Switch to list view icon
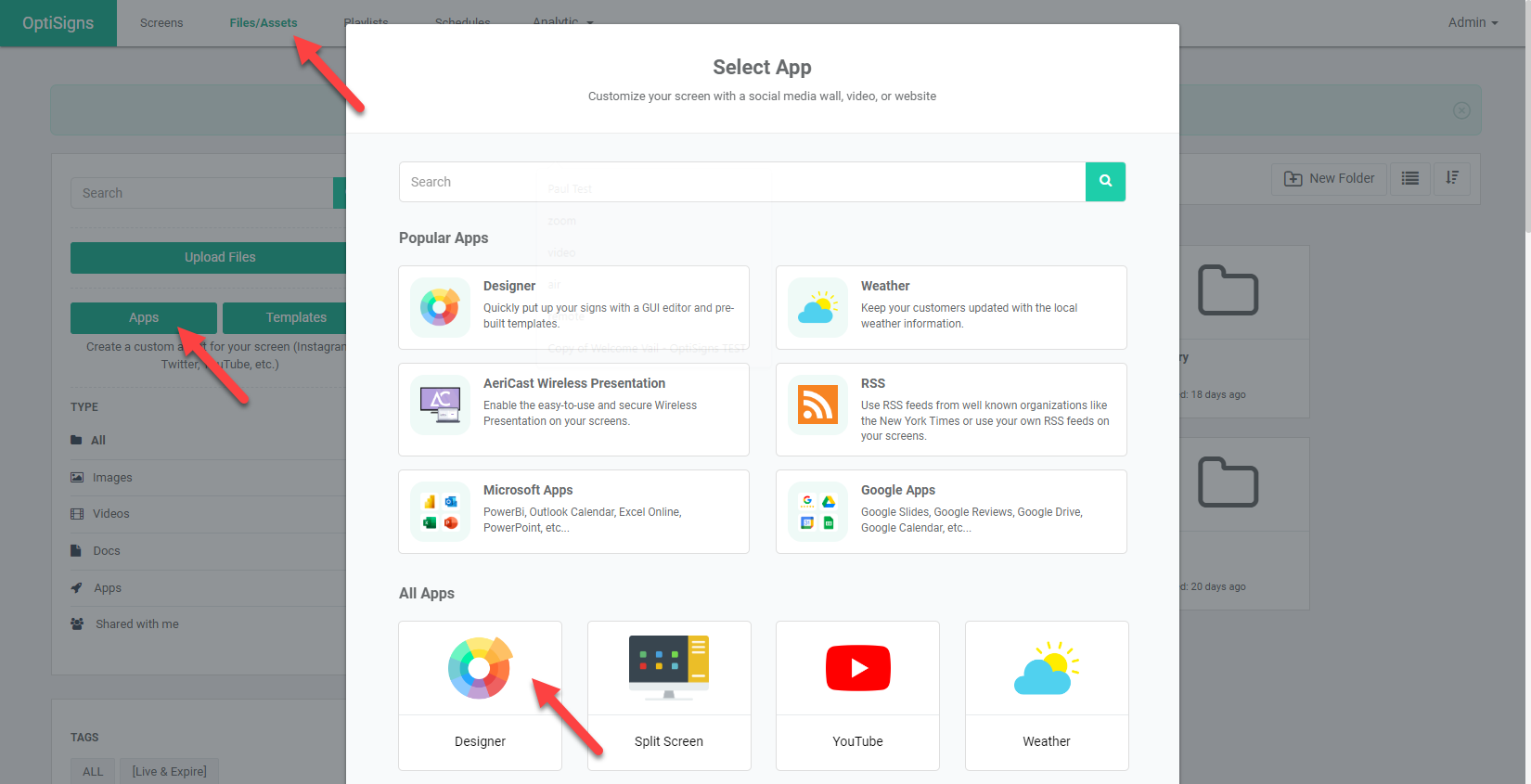The image size is (1531, 784). tap(1409, 178)
